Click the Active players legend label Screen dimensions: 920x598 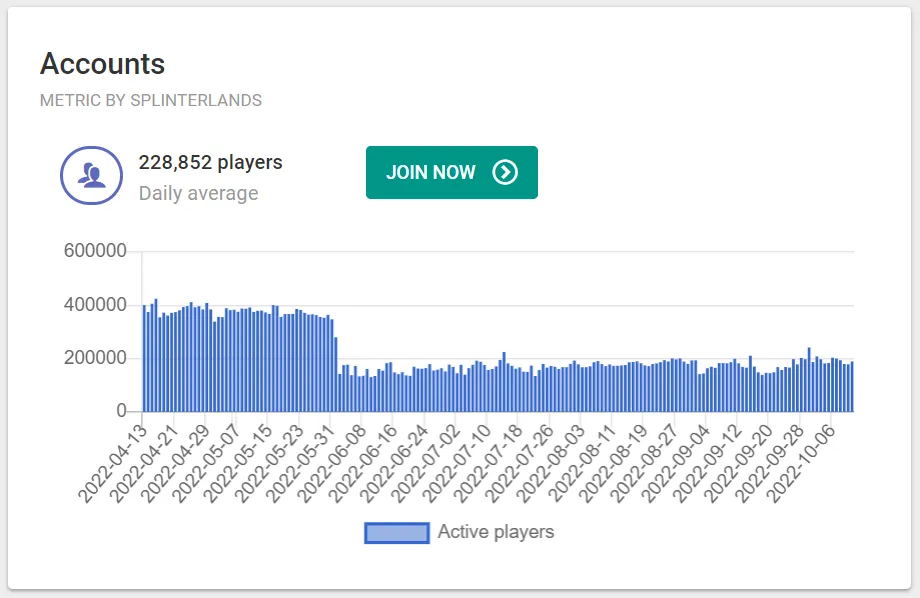(495, 532)
